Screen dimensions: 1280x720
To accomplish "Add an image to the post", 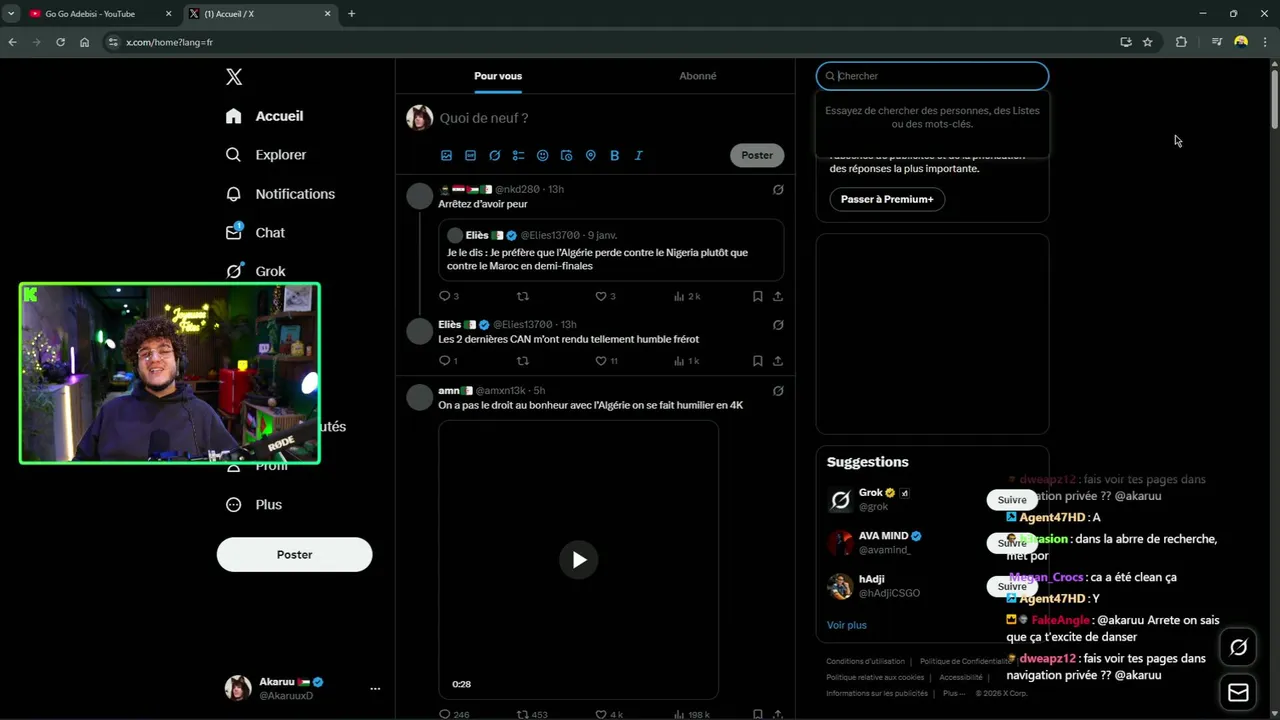I will tap(447, 155).
